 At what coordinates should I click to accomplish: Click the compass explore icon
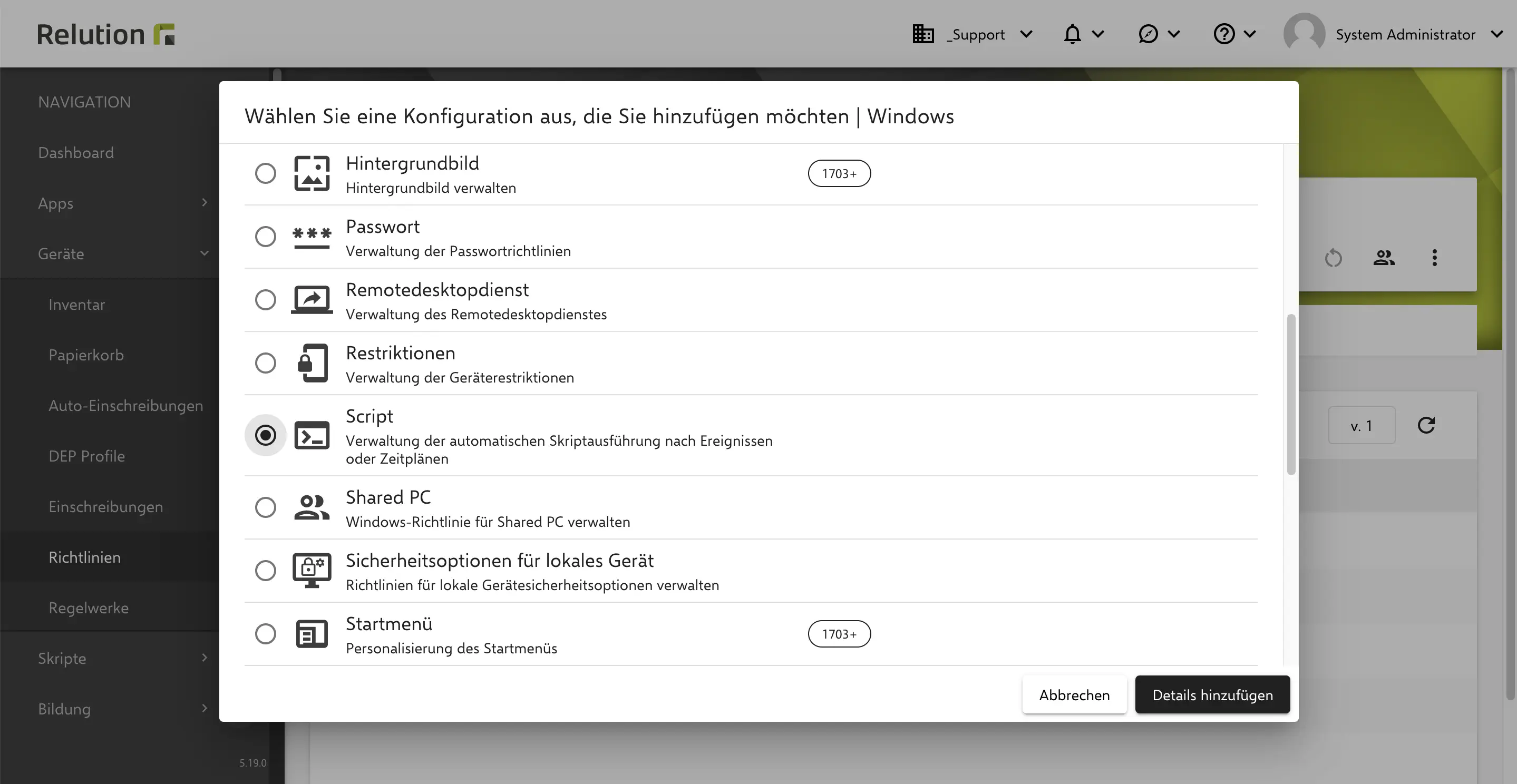1148,34
